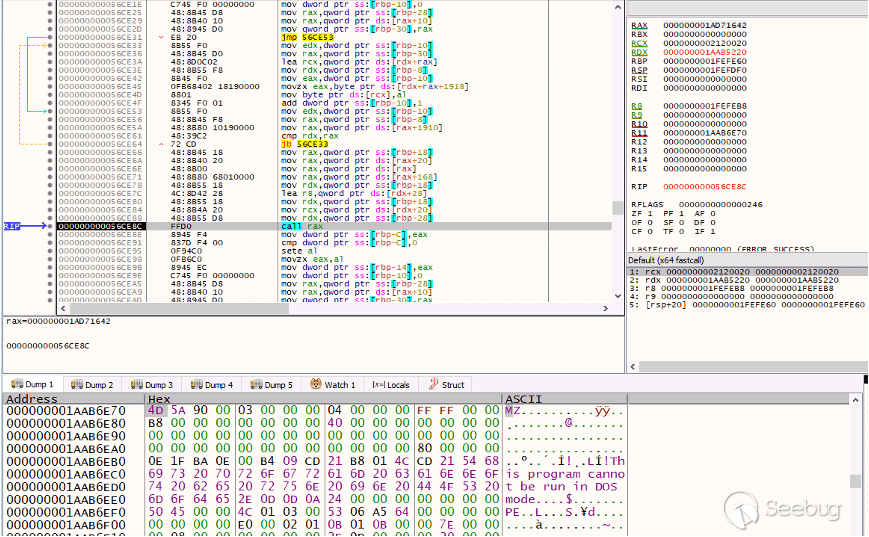Click the disassembly scroll-down arrow

(x=618, y=296)
